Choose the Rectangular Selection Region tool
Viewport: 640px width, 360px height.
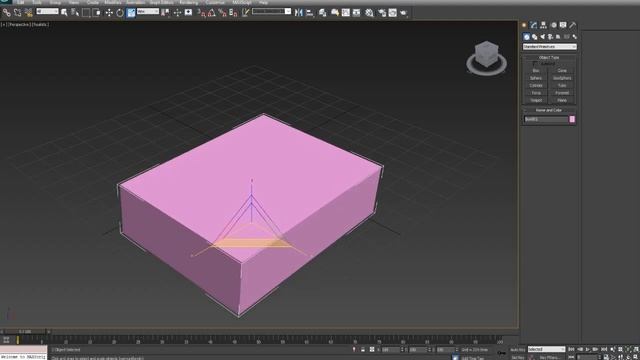(x=86, y=13)
